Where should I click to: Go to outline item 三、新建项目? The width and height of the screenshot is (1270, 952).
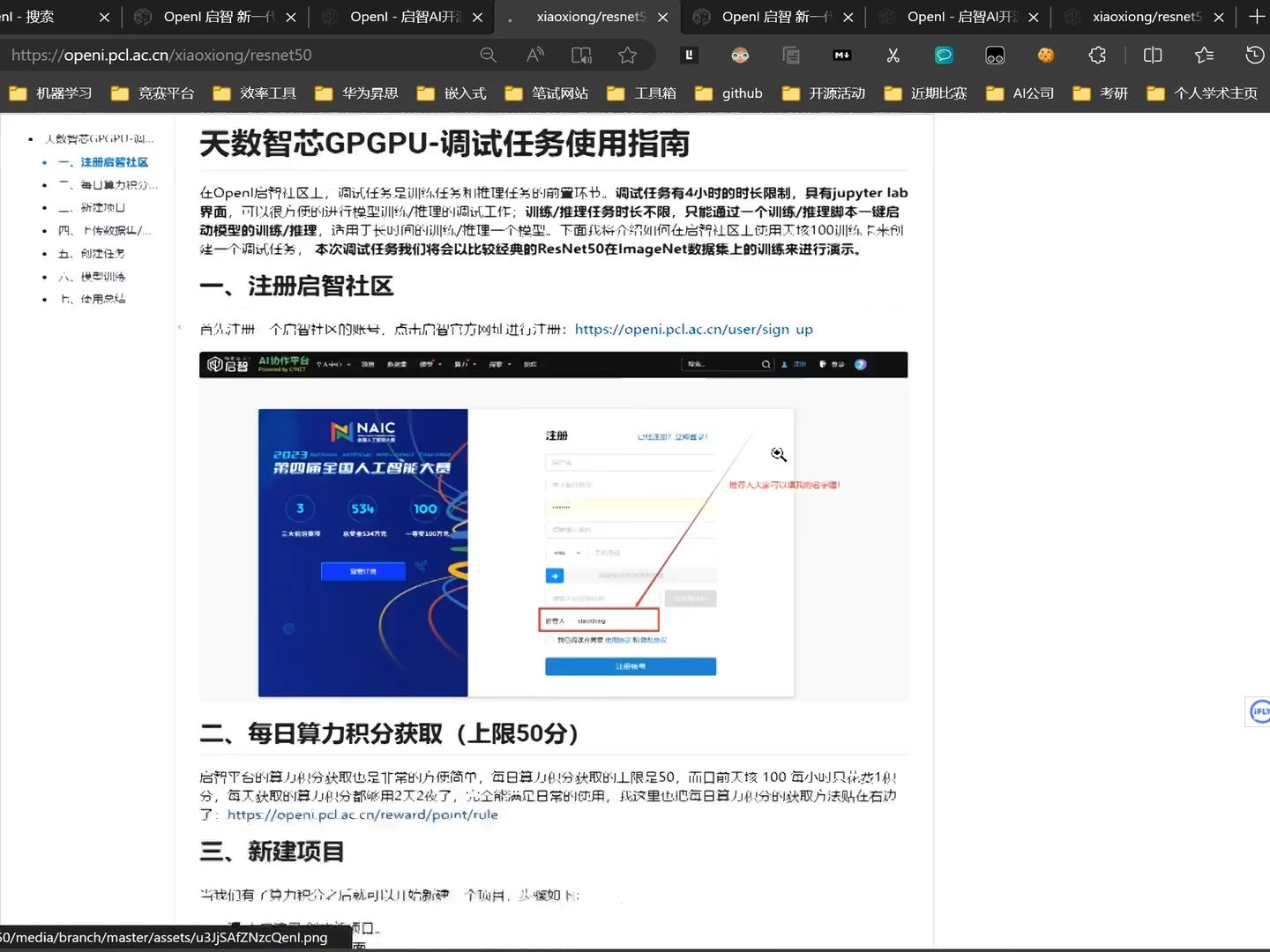(x=92, y=208)
